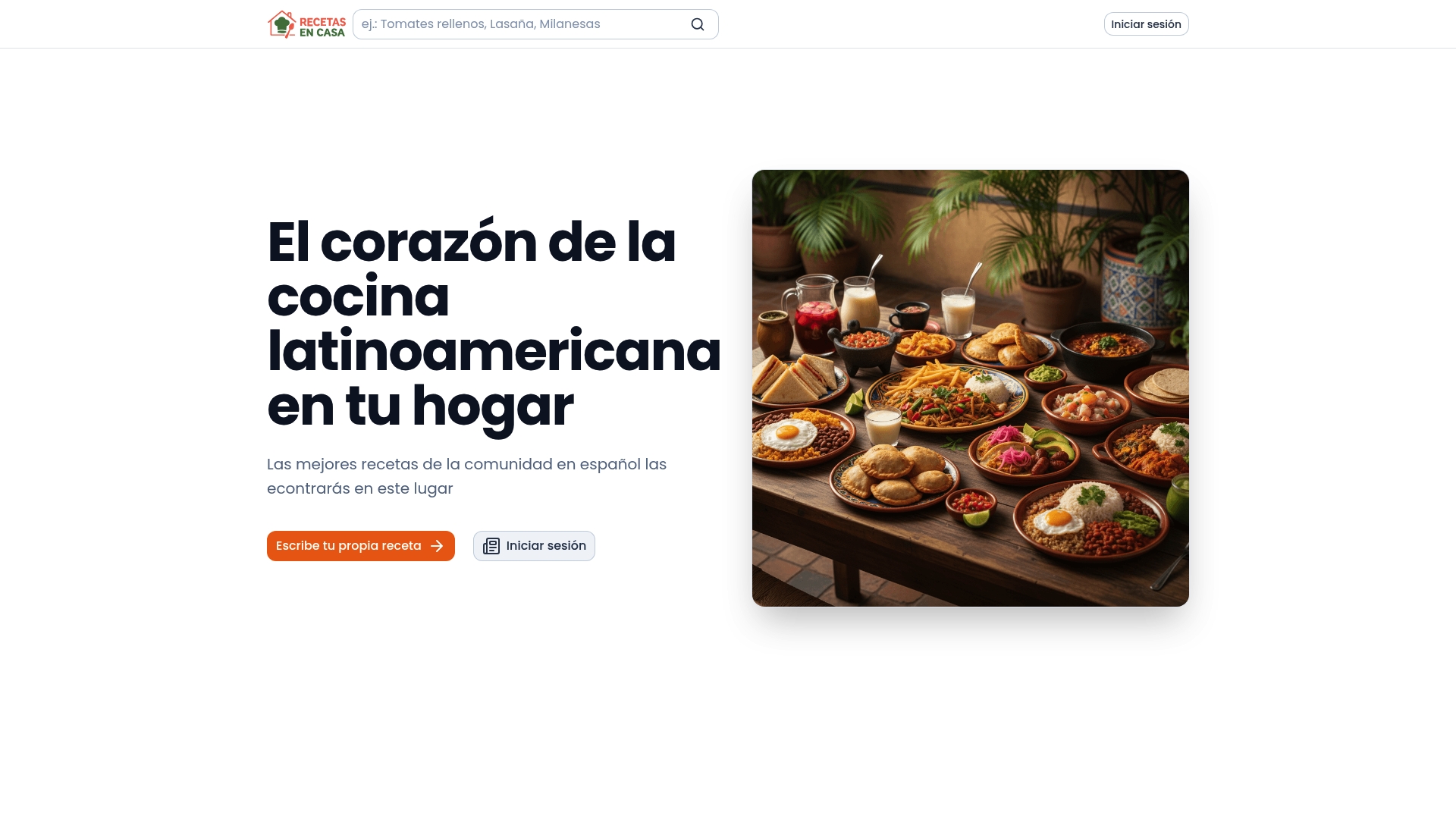
Task: Click the empanadas plate in the photo
Action: point(895,474)
